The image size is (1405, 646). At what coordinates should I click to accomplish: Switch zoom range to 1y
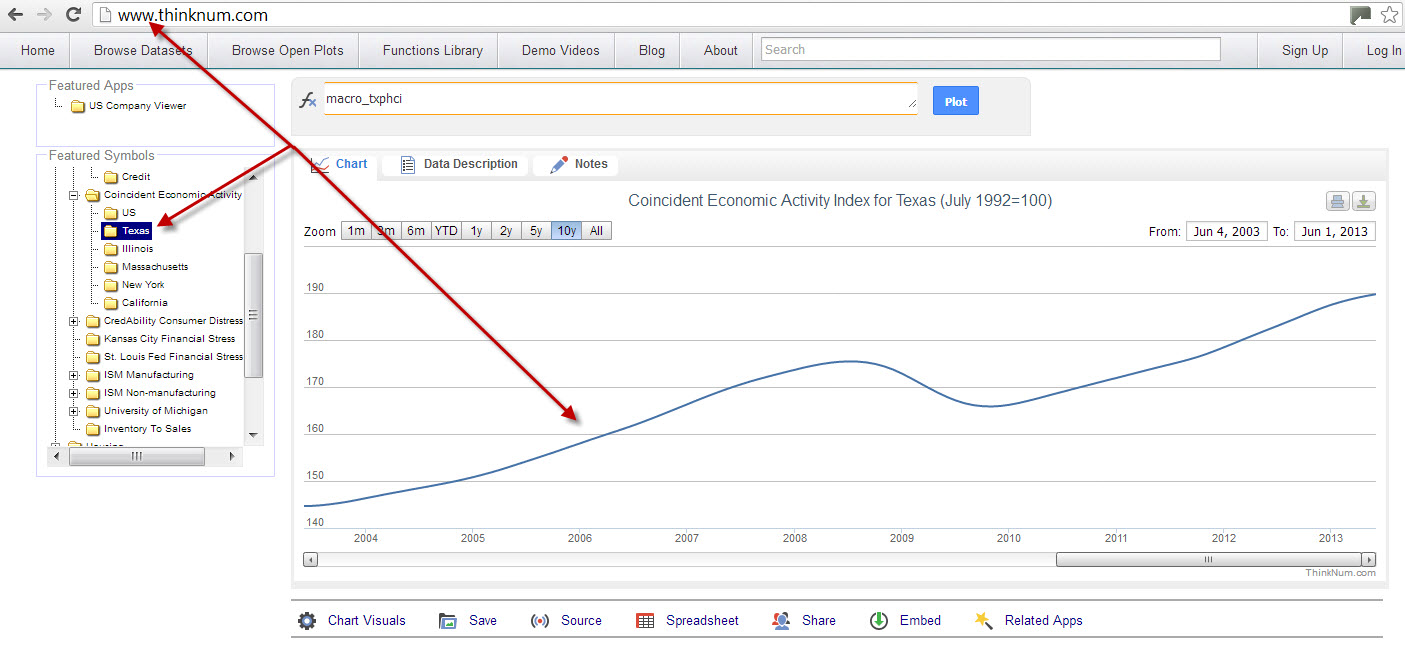[x=476, y=231]
